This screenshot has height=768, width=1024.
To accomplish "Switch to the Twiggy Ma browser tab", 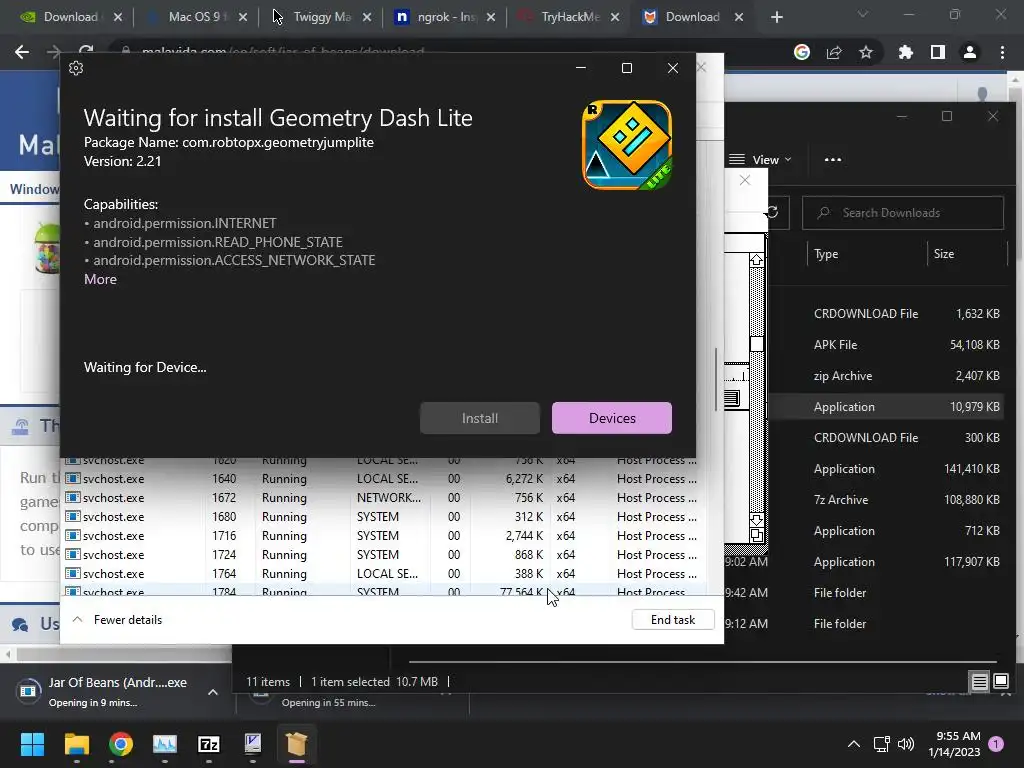I will pyautogui.click(x=321, y=17).
